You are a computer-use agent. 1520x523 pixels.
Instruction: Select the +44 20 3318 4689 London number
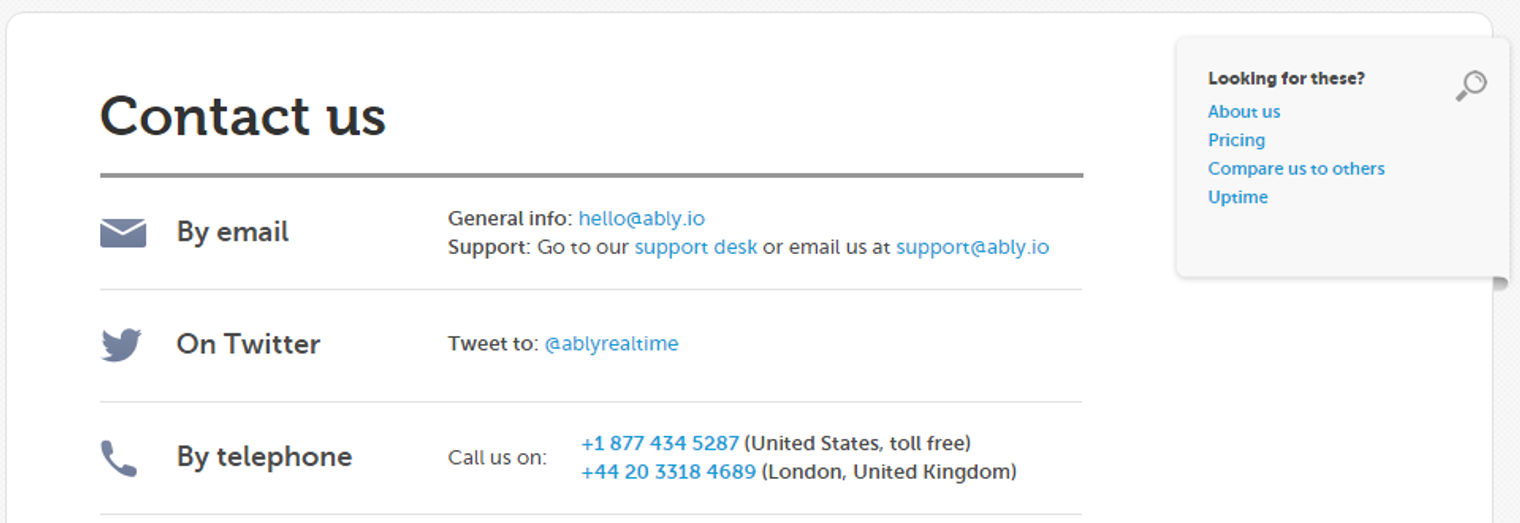(668, 471)
